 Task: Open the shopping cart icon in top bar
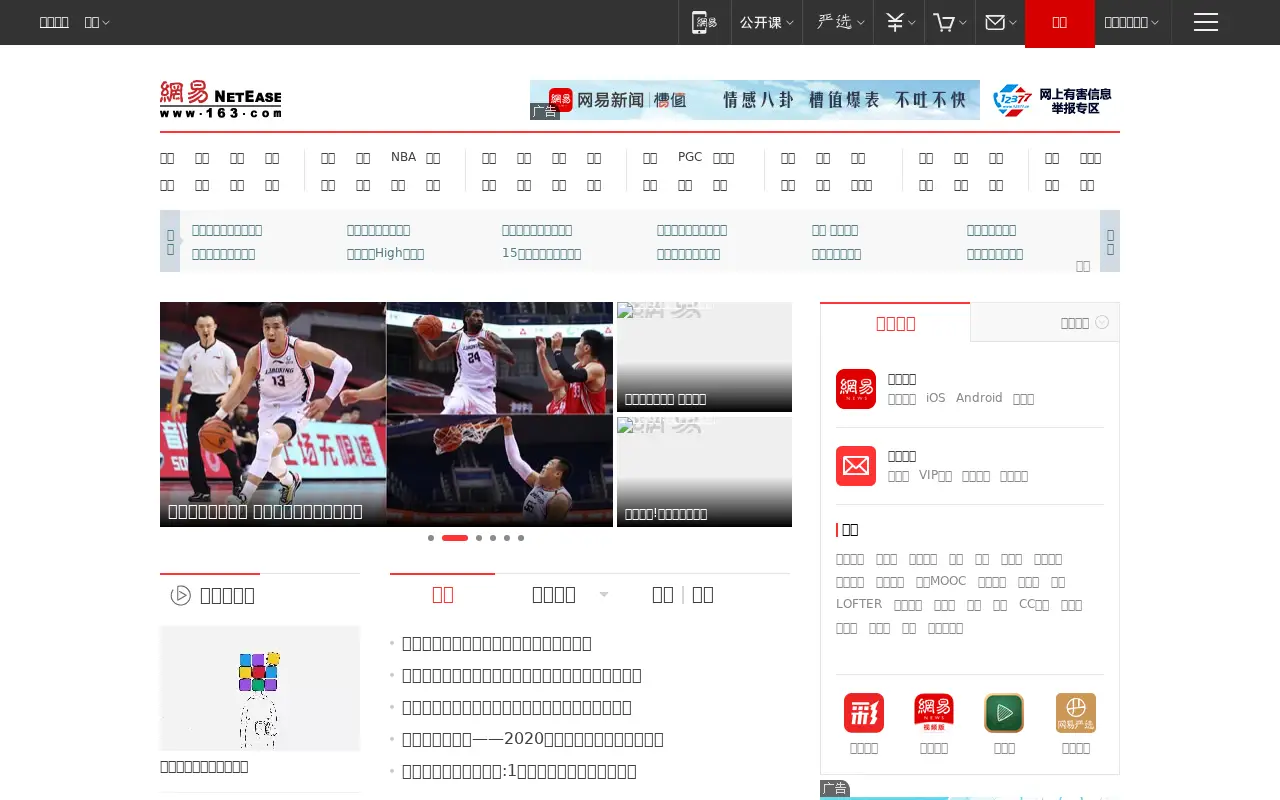pos(944,22)
